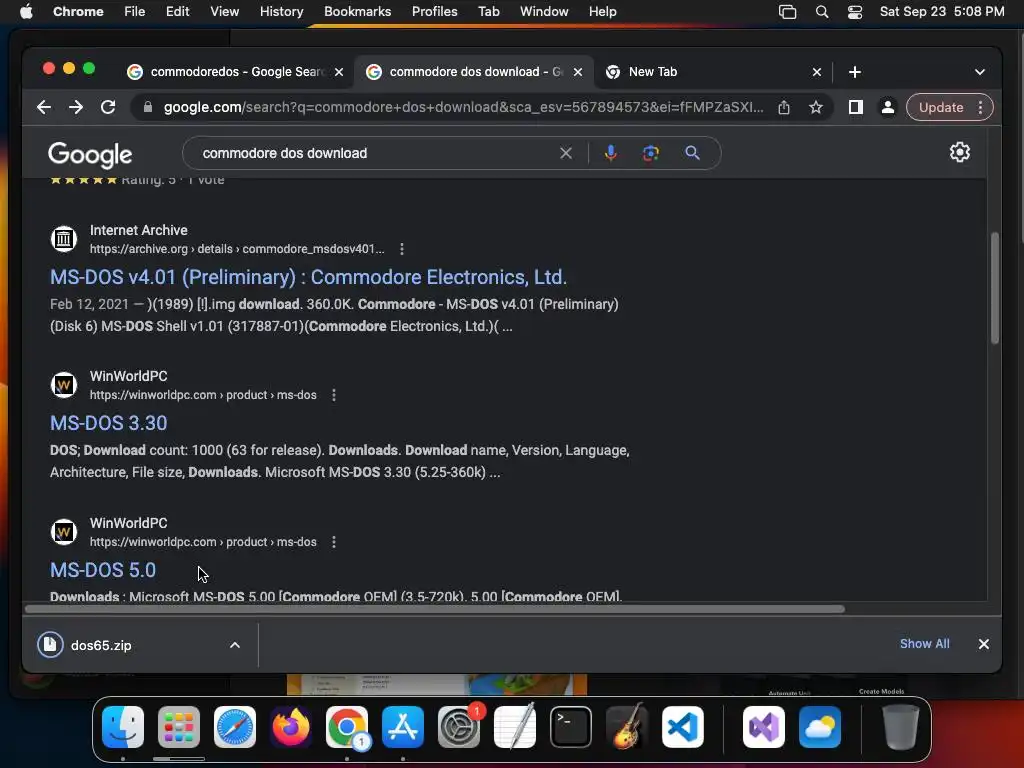Open Terminal from the Dock
The image size is (1024, 768).
(x=571, y=727)
